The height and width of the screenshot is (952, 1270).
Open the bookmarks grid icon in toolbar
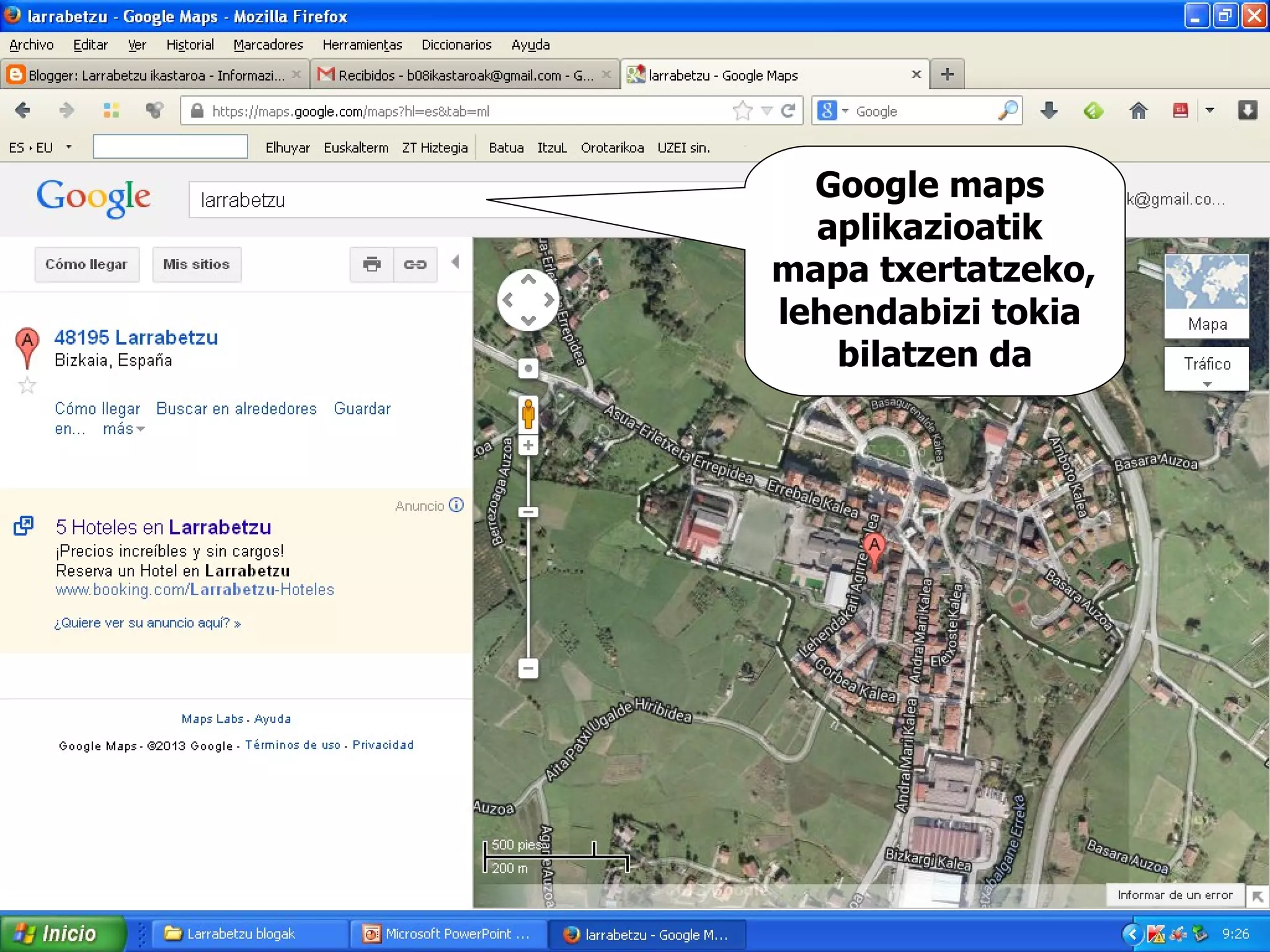(x=111, y=110)
